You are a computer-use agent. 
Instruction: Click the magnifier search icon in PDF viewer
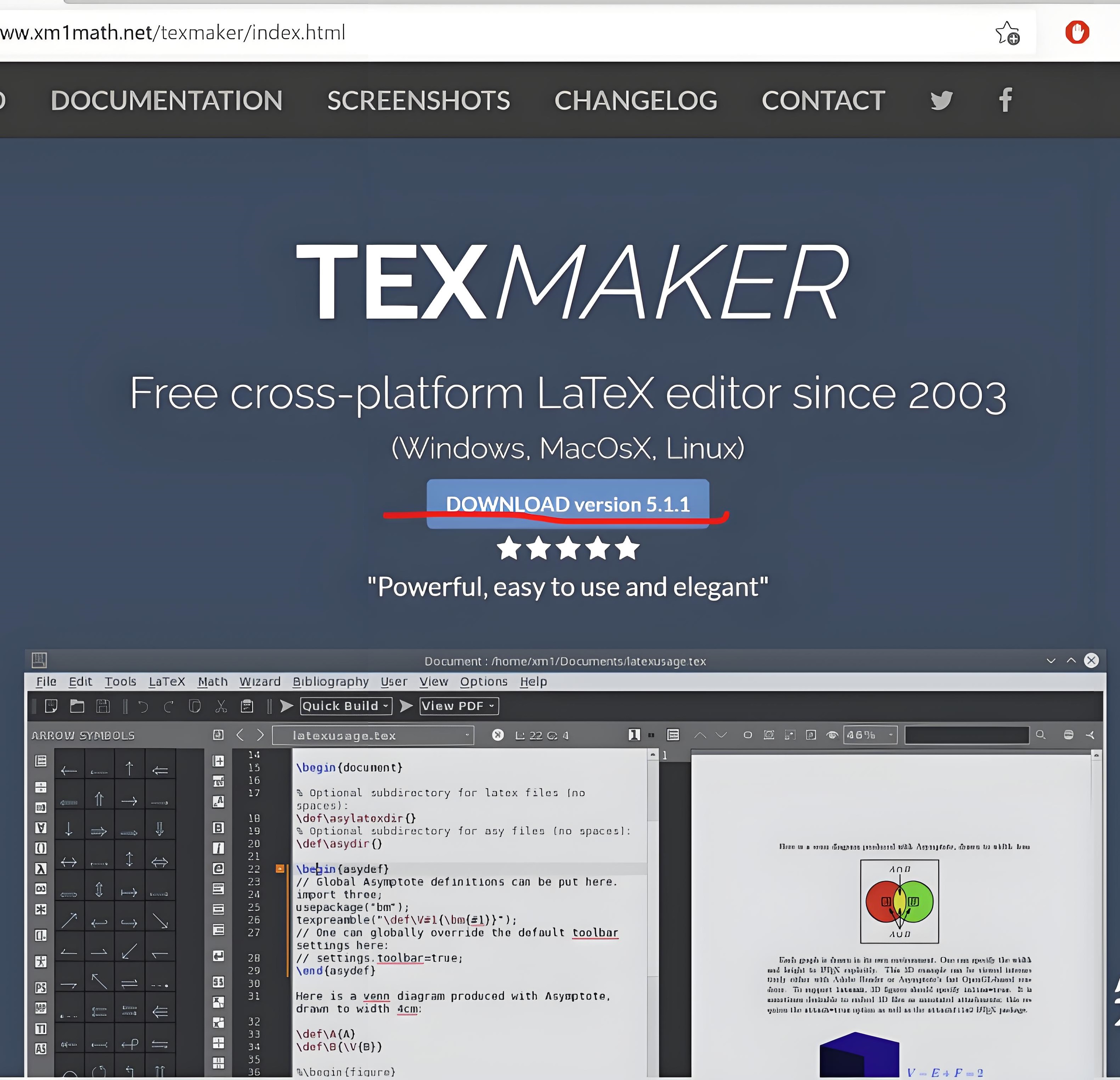(x=1041, y=735)
